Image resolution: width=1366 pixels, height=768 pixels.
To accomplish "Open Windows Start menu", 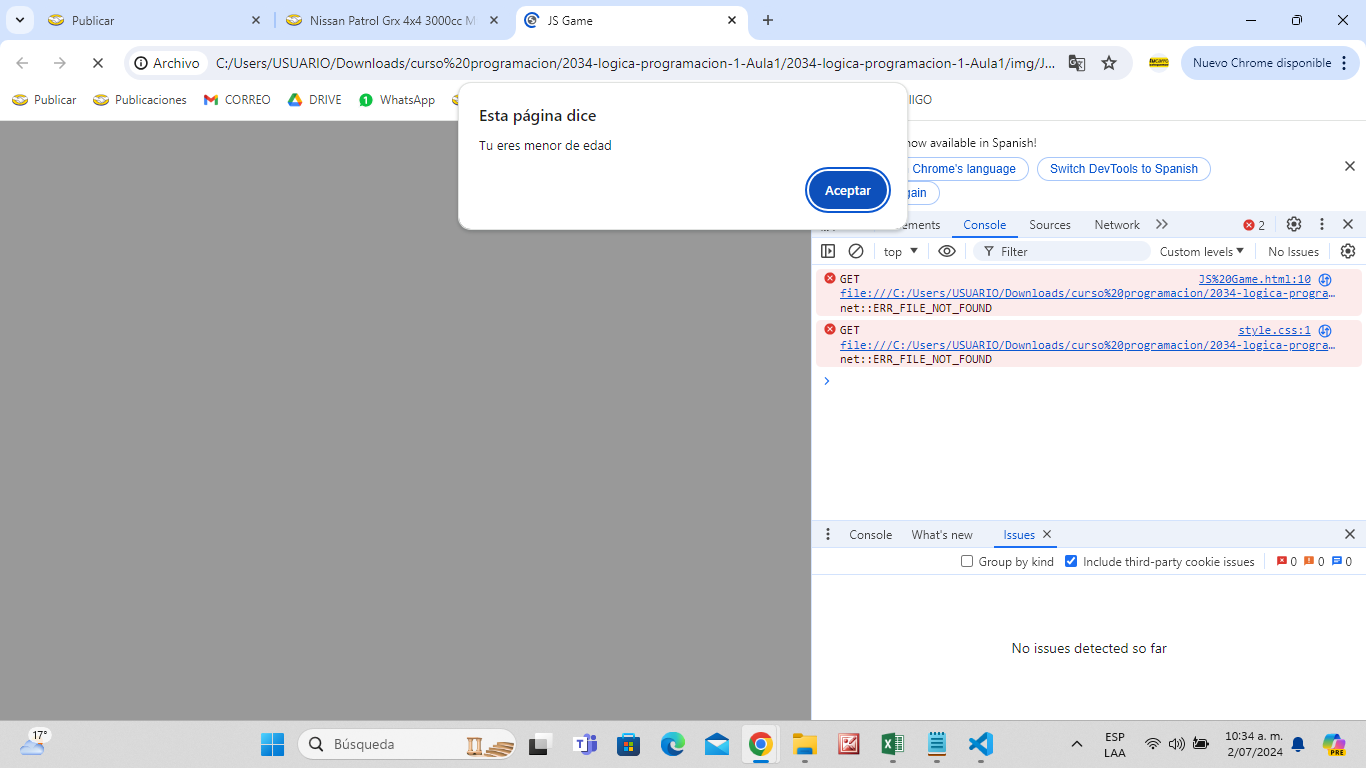I will point(272,744).
